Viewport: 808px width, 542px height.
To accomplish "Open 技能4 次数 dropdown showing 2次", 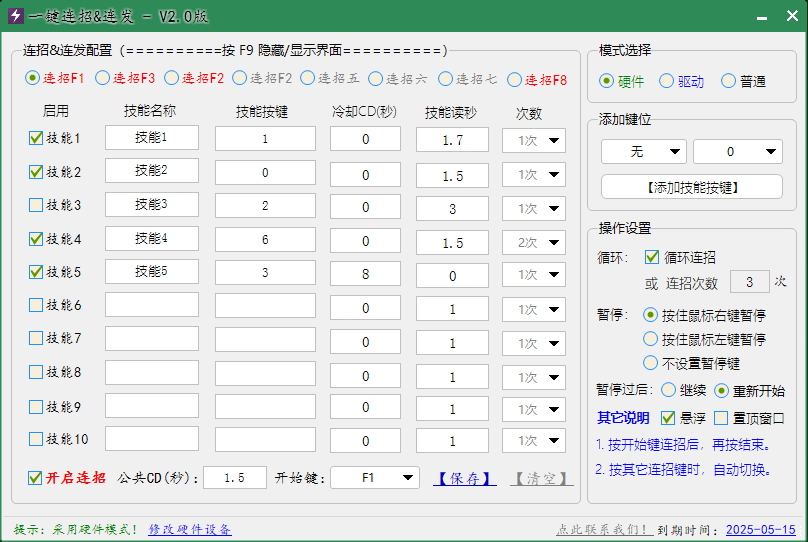I will (534, 242).
